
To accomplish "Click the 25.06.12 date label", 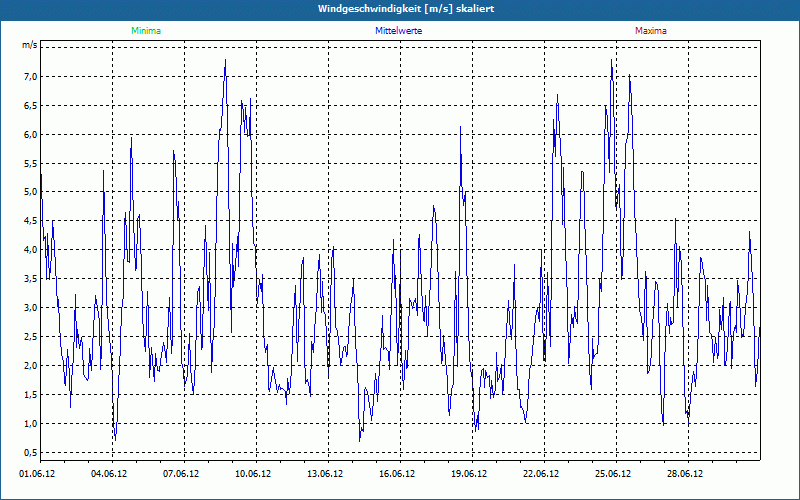I will coord(613,474).
